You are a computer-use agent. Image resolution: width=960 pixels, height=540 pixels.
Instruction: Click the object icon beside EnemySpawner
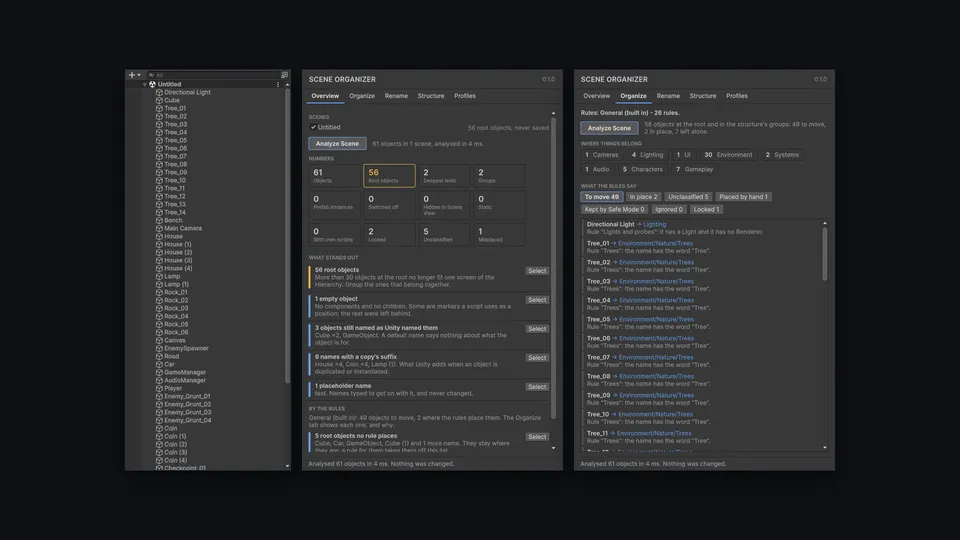point(159,348)
